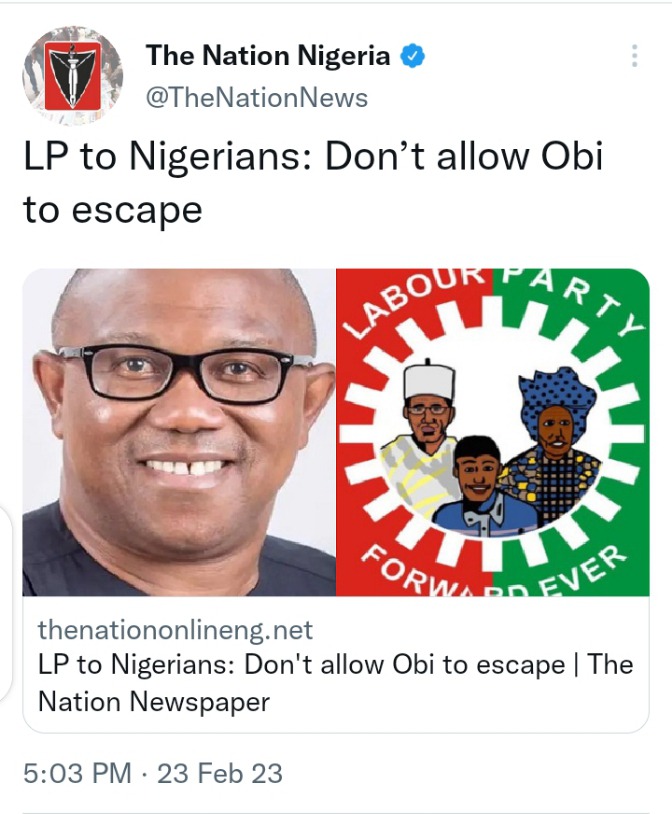Click the 23 Feb 23 date
The width and height of the screenshot is (672, 814).
(220, 772)
